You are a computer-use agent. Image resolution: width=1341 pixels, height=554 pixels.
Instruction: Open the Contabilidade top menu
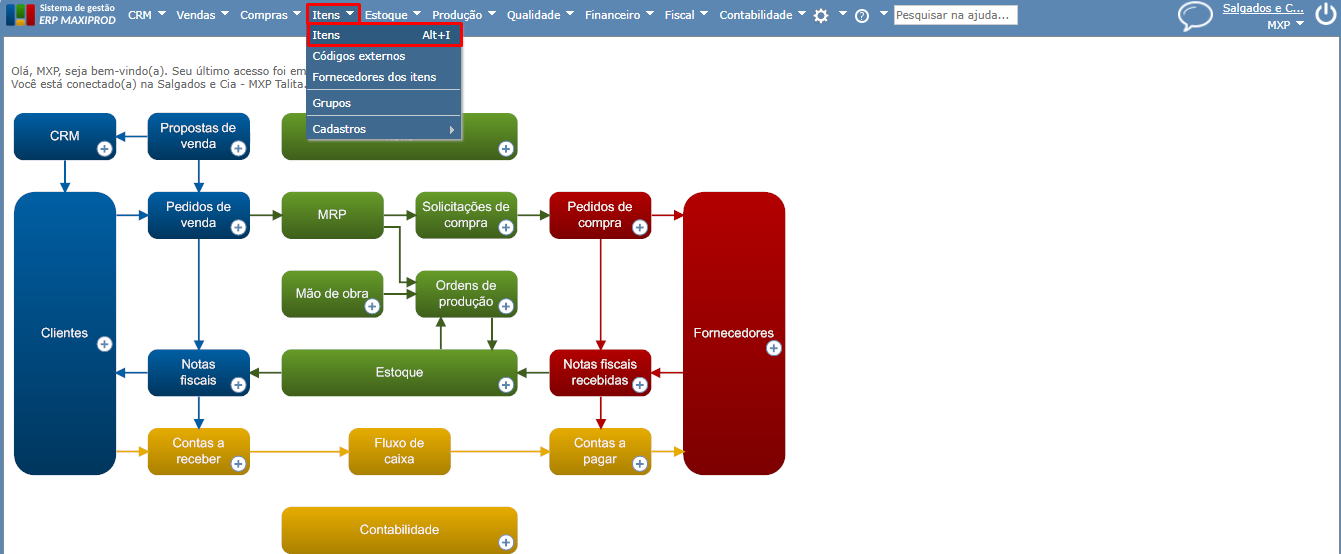click(762, 15)
